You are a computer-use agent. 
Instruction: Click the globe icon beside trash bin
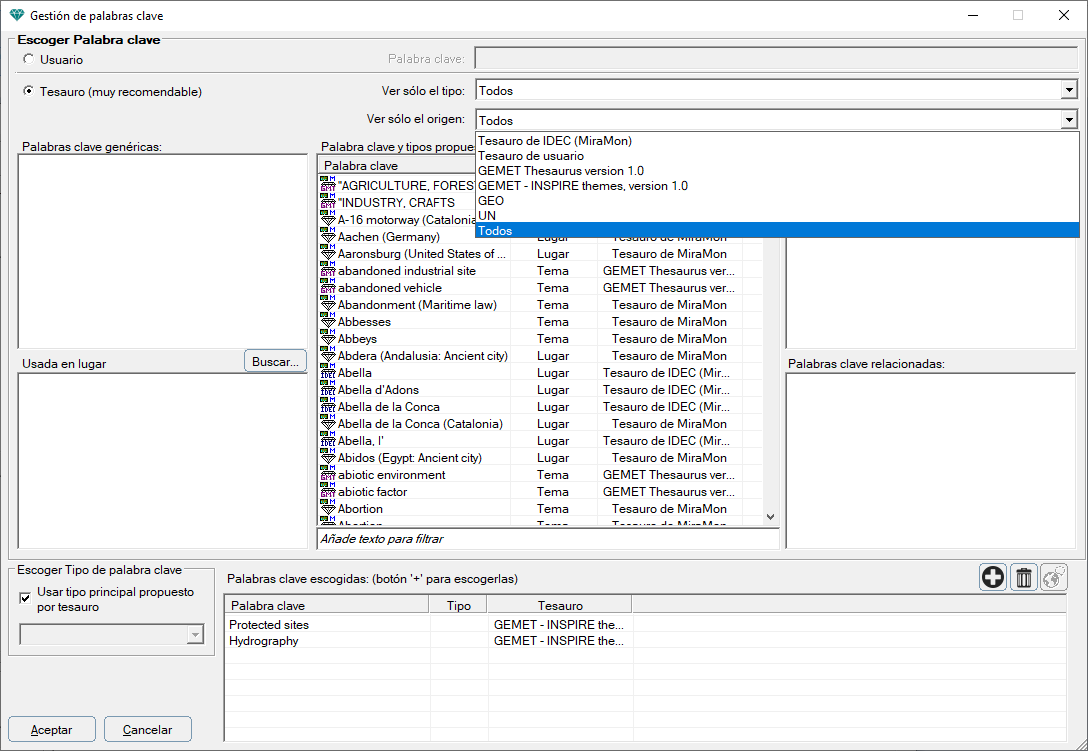coord(1054,577)
